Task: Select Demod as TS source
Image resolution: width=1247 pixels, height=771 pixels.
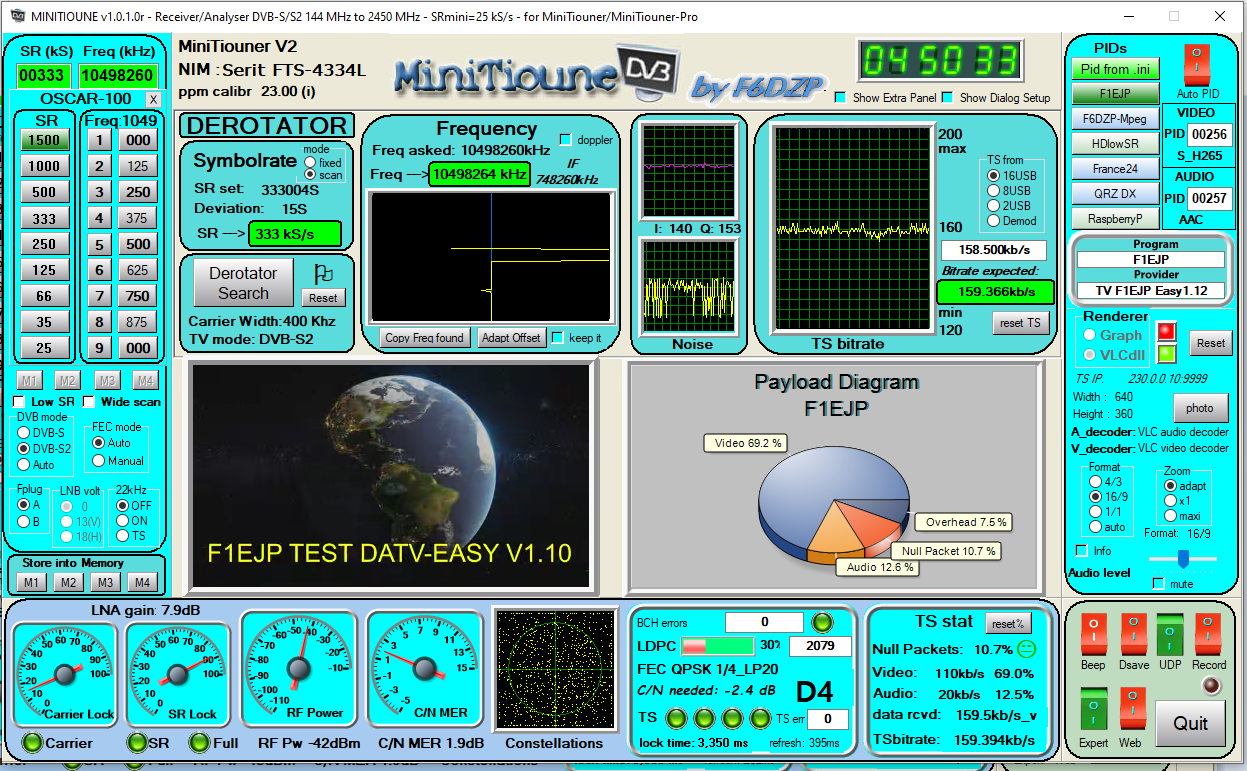Action: tap(993, 220)
